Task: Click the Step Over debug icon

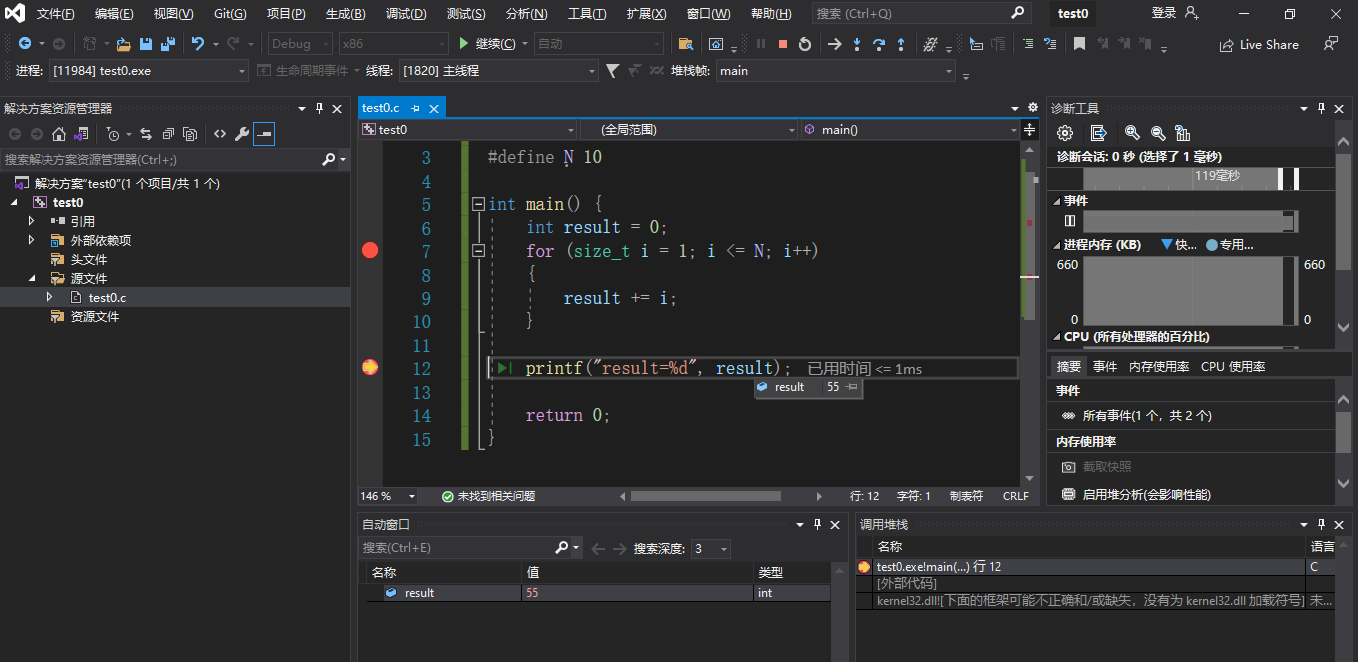Action: click(x=879, y=44)
